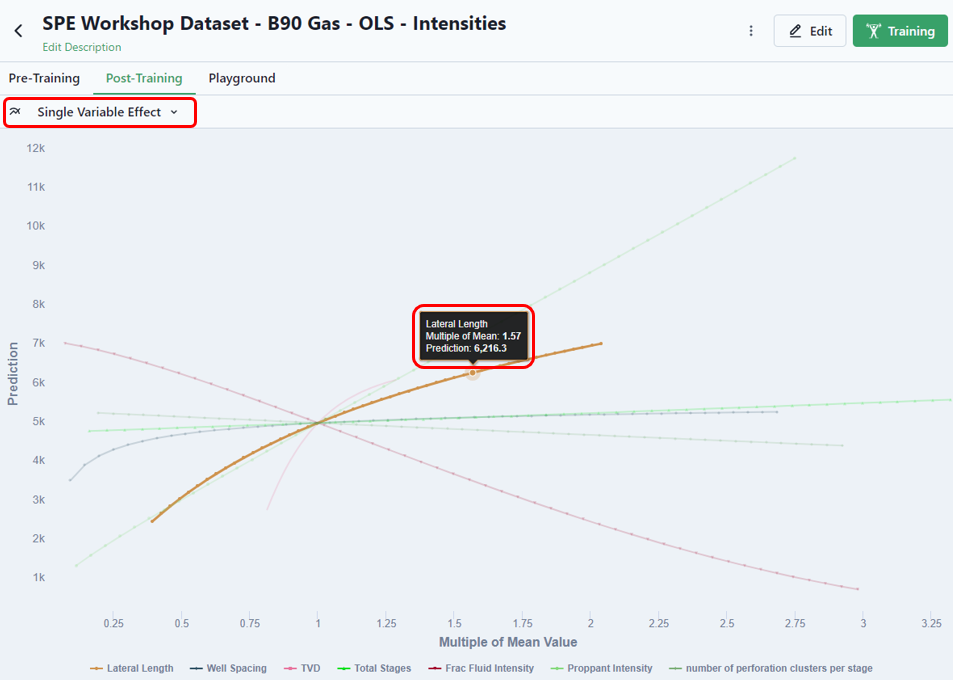Click the green Training button
The width and height of the screenshot is (953, 680).
(900, 31)
